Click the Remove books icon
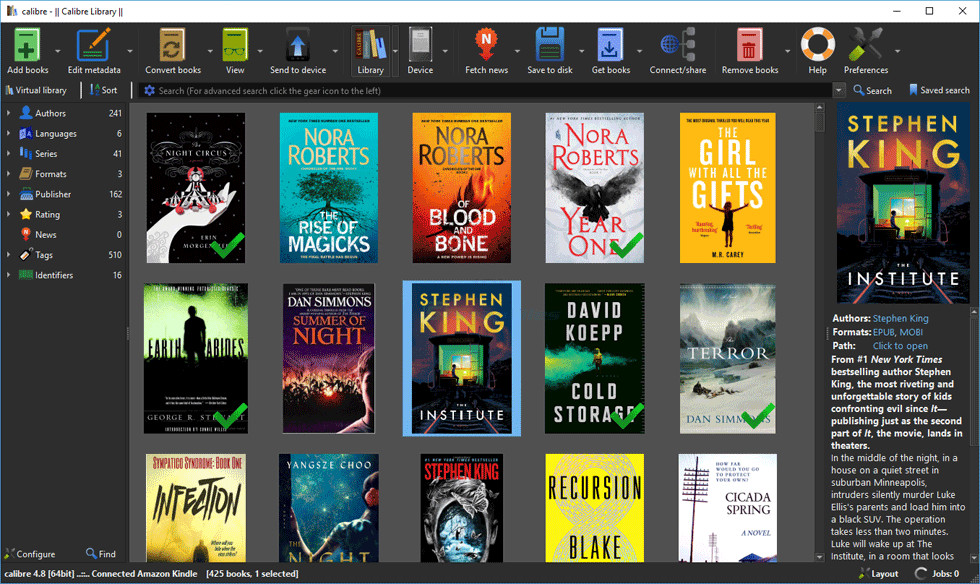 (x=749, y=45)
